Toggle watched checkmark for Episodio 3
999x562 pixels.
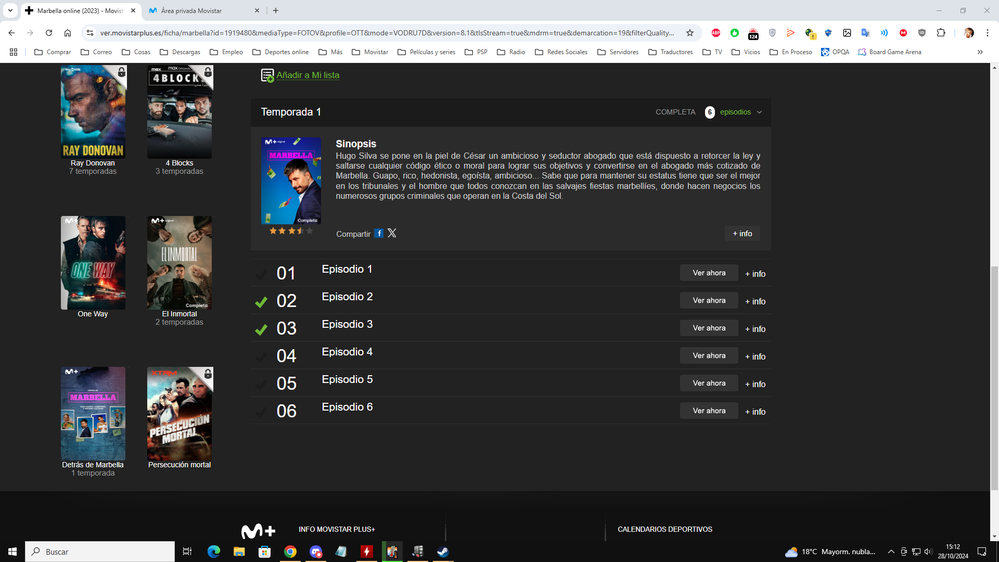pos(261,329)
